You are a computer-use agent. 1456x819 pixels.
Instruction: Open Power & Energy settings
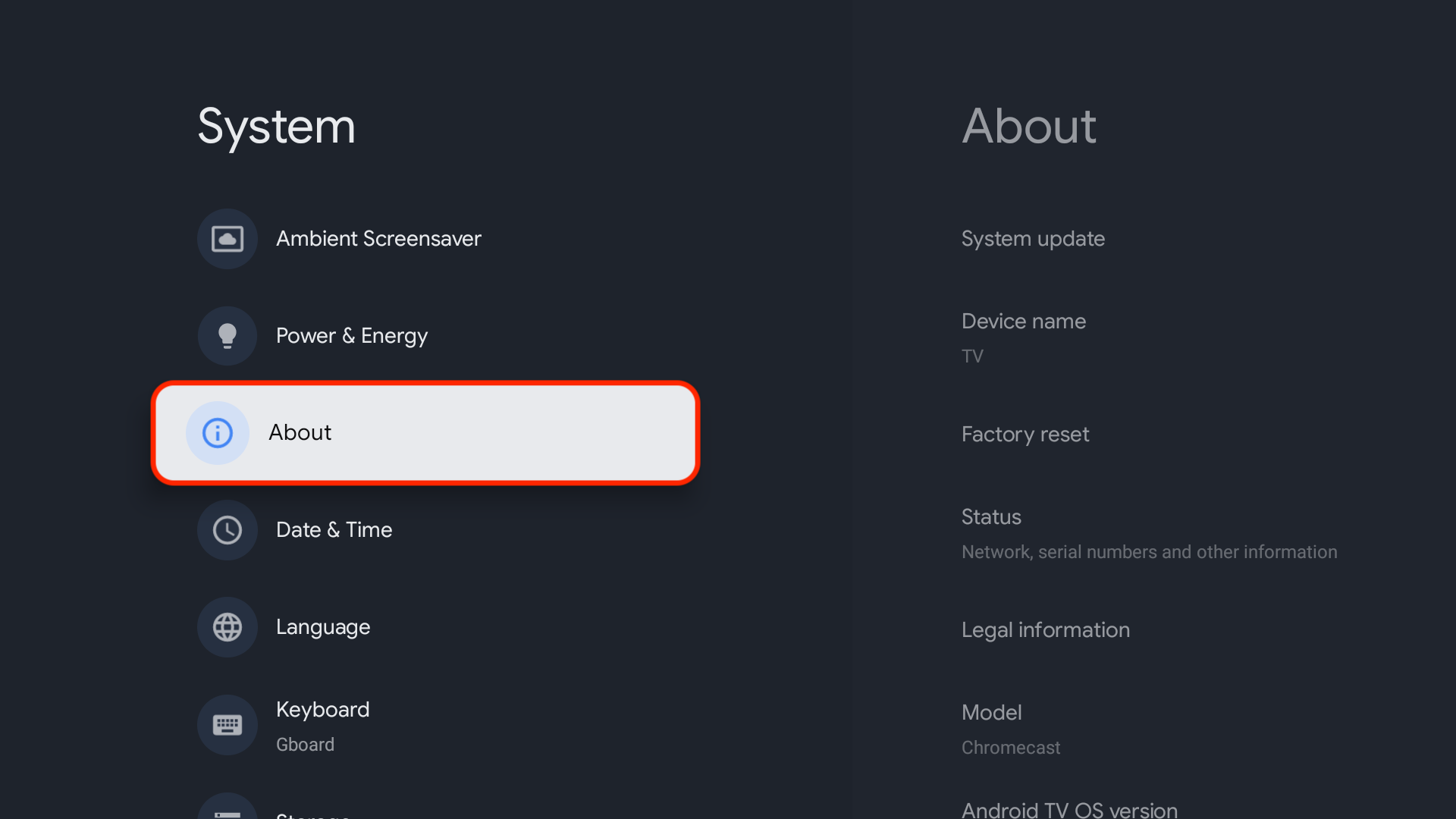click(351, 334)
